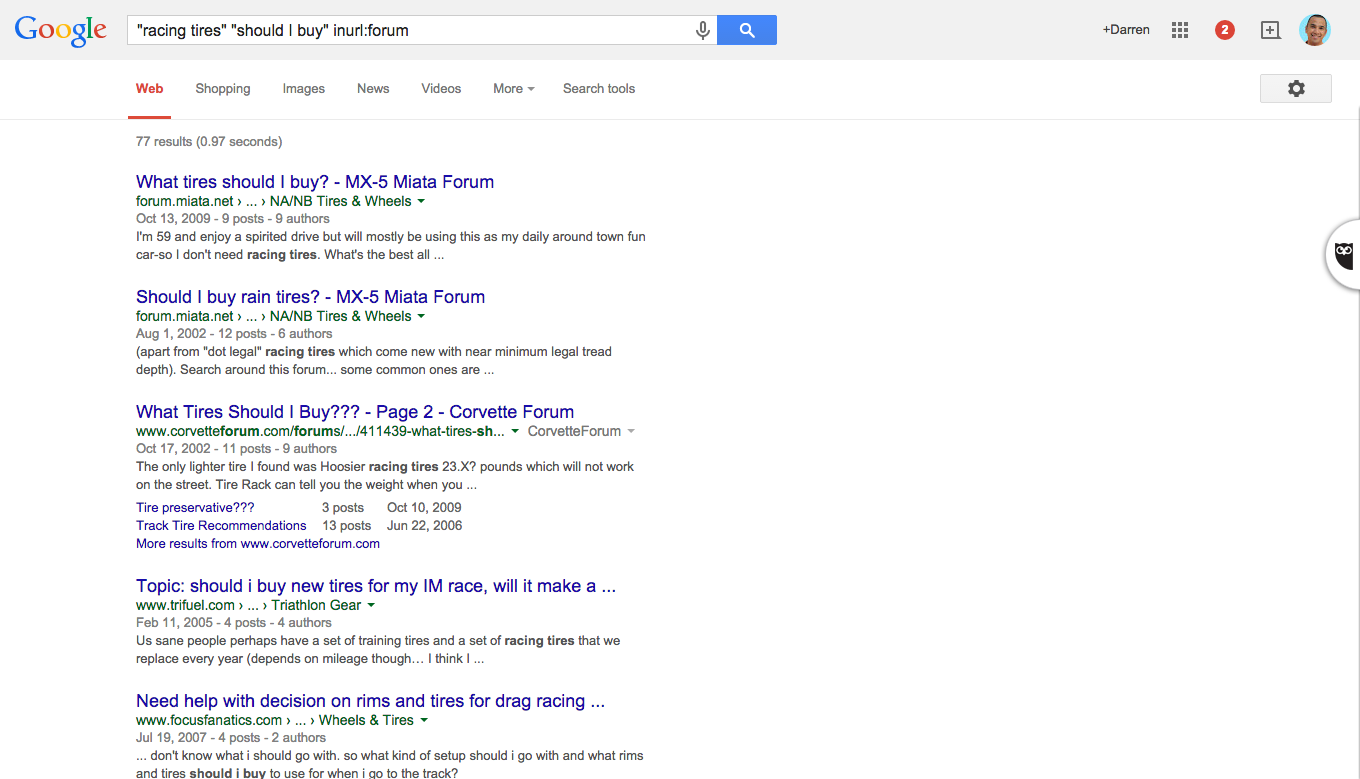
Task: Expand the More search categories menu
Action: click(x=513, y=89)
